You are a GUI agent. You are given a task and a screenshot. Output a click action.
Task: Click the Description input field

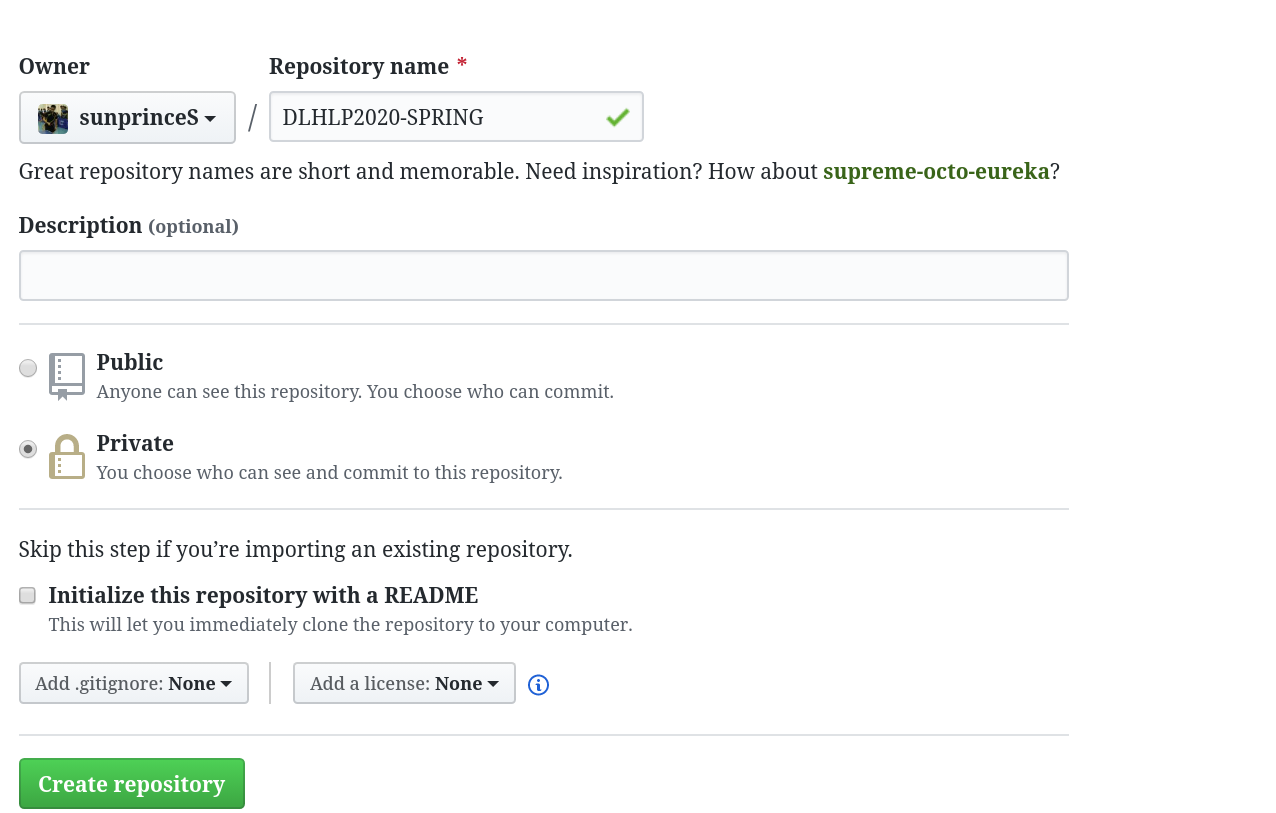544,276
